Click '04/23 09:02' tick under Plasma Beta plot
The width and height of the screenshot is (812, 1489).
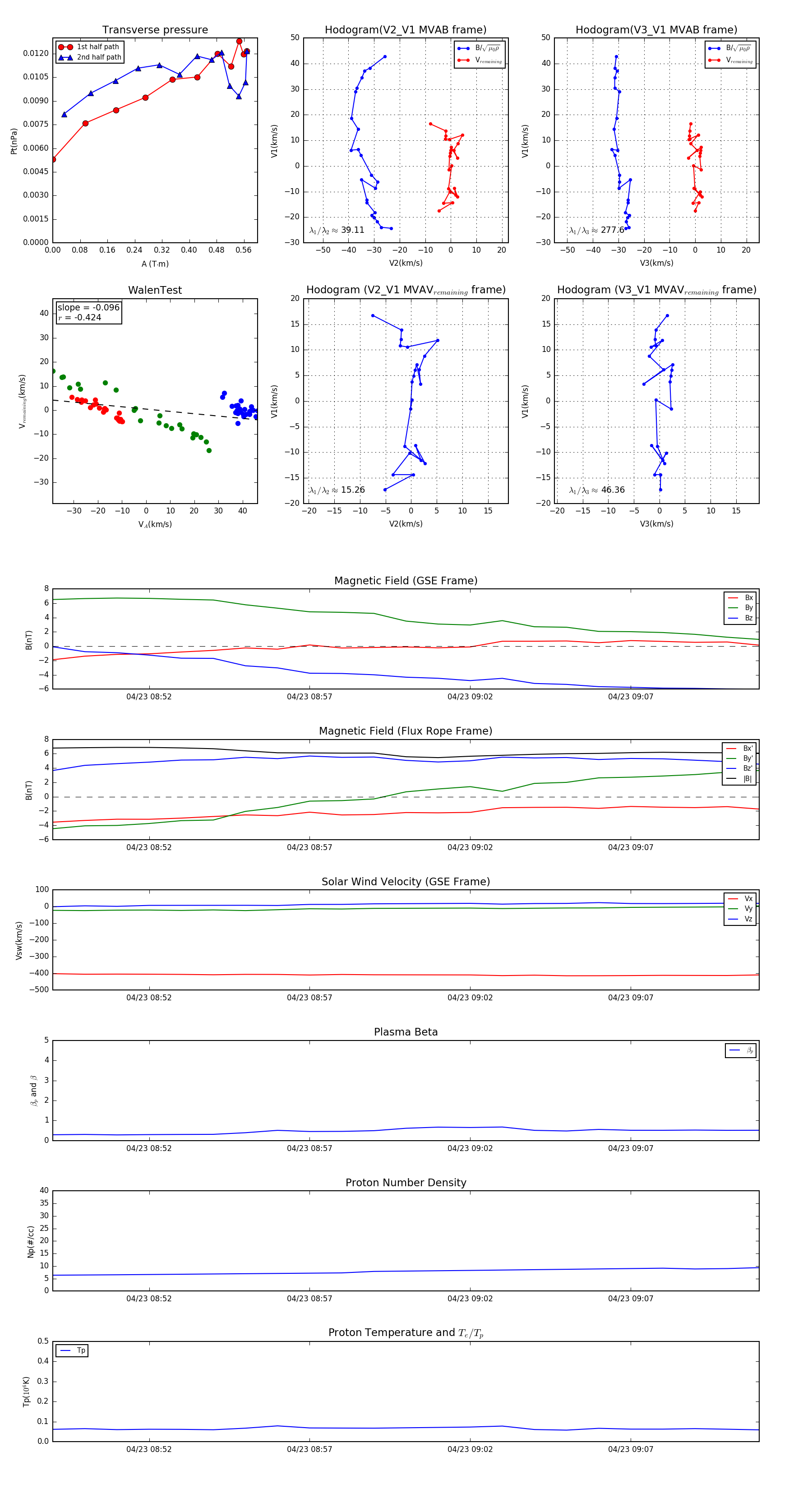[470, 1148]
